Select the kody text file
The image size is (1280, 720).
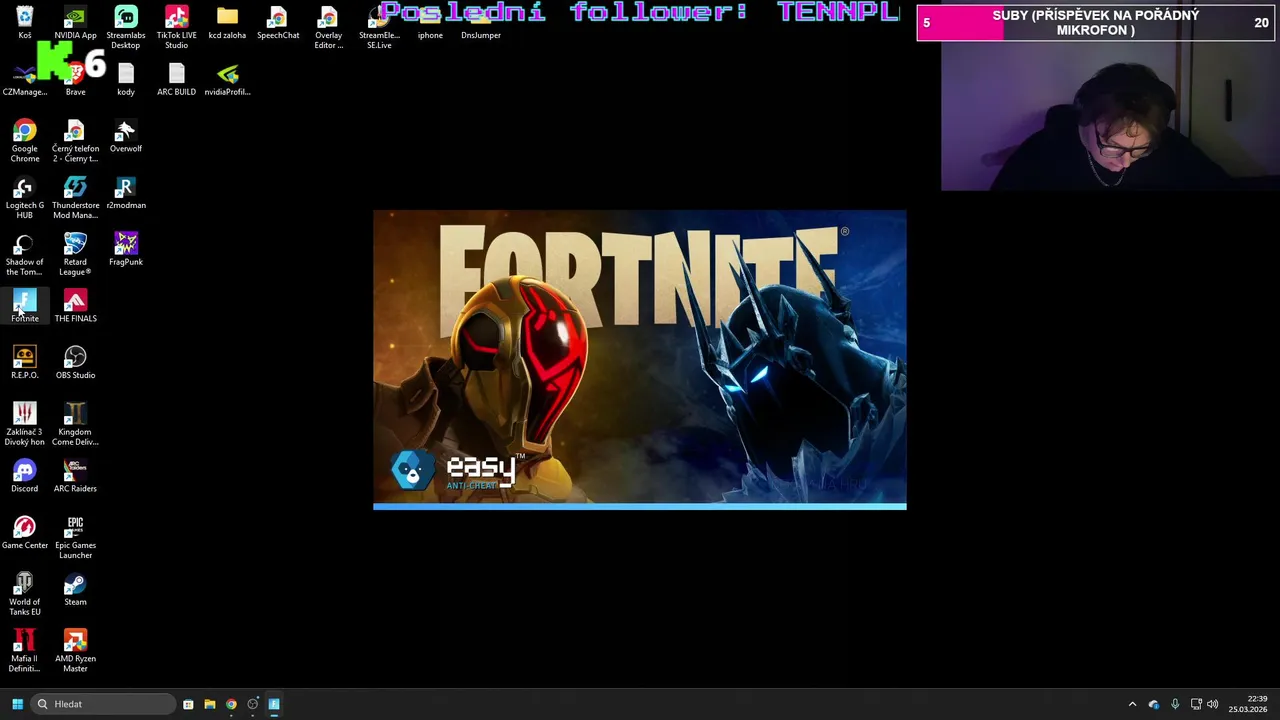126,80
